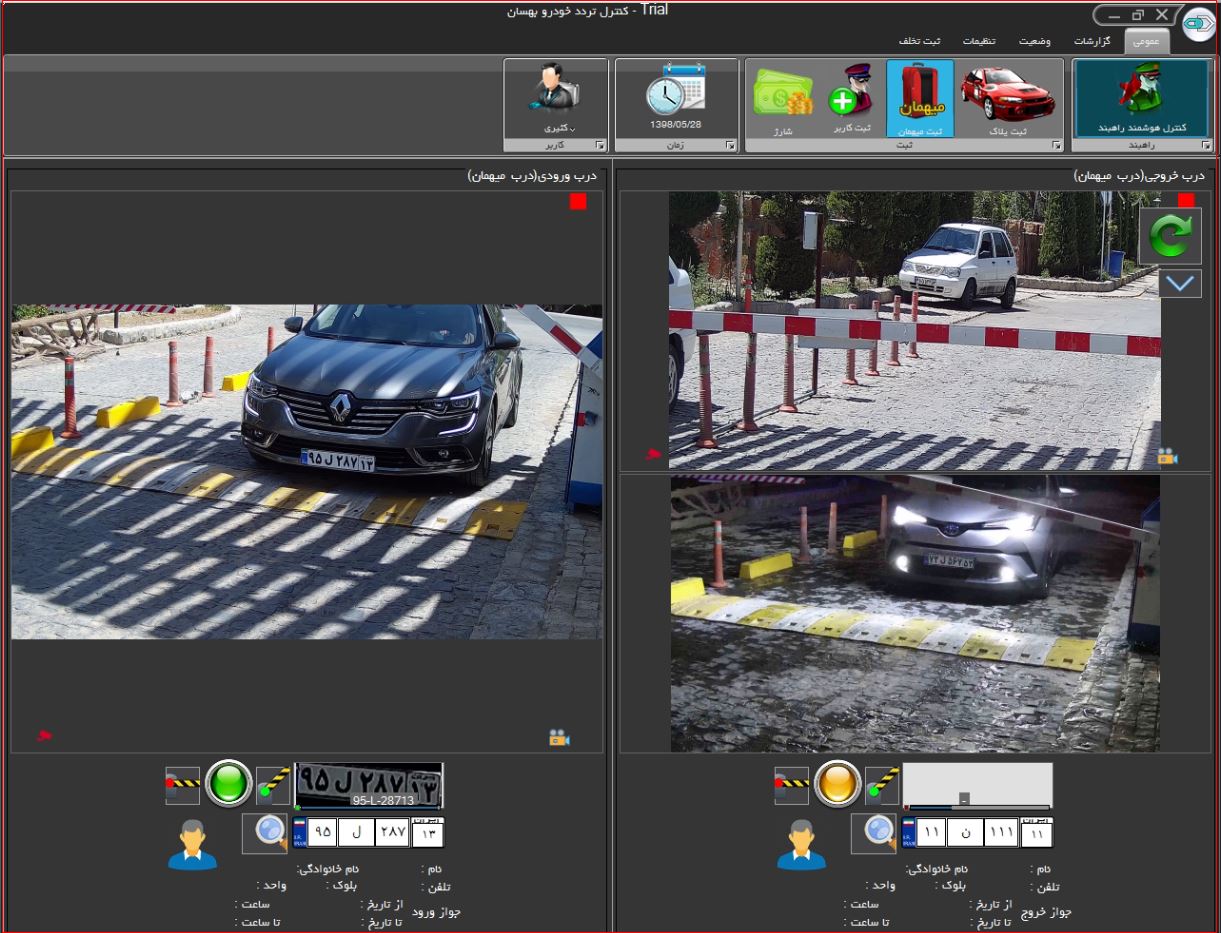This screenshot has width=1221, height=933.
Task: Toggle the red record indicator on entrance camera
Action: click(578, 202)
